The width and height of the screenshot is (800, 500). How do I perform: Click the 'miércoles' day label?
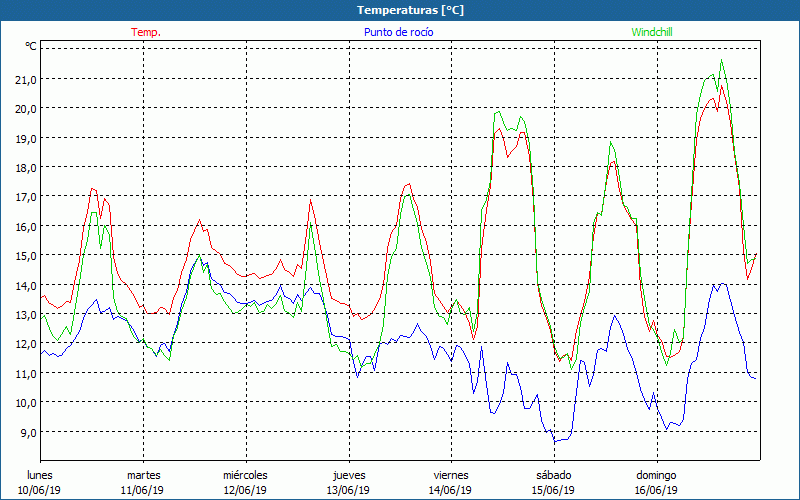pyautogui.click(x=245, y=476)
